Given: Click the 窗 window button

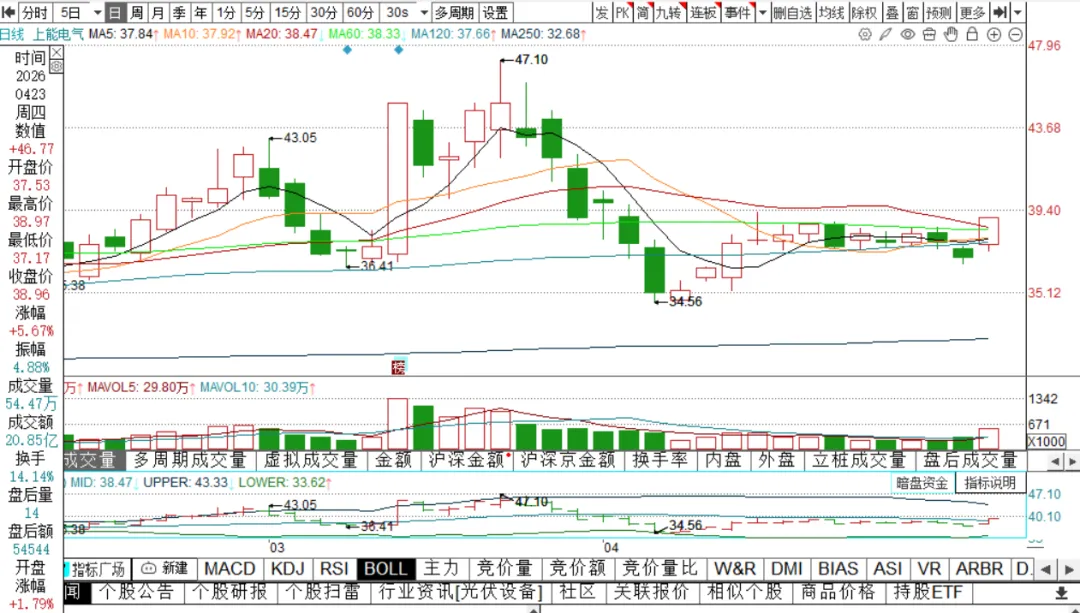Looking at the screenshot, I should tap(913, 12).
